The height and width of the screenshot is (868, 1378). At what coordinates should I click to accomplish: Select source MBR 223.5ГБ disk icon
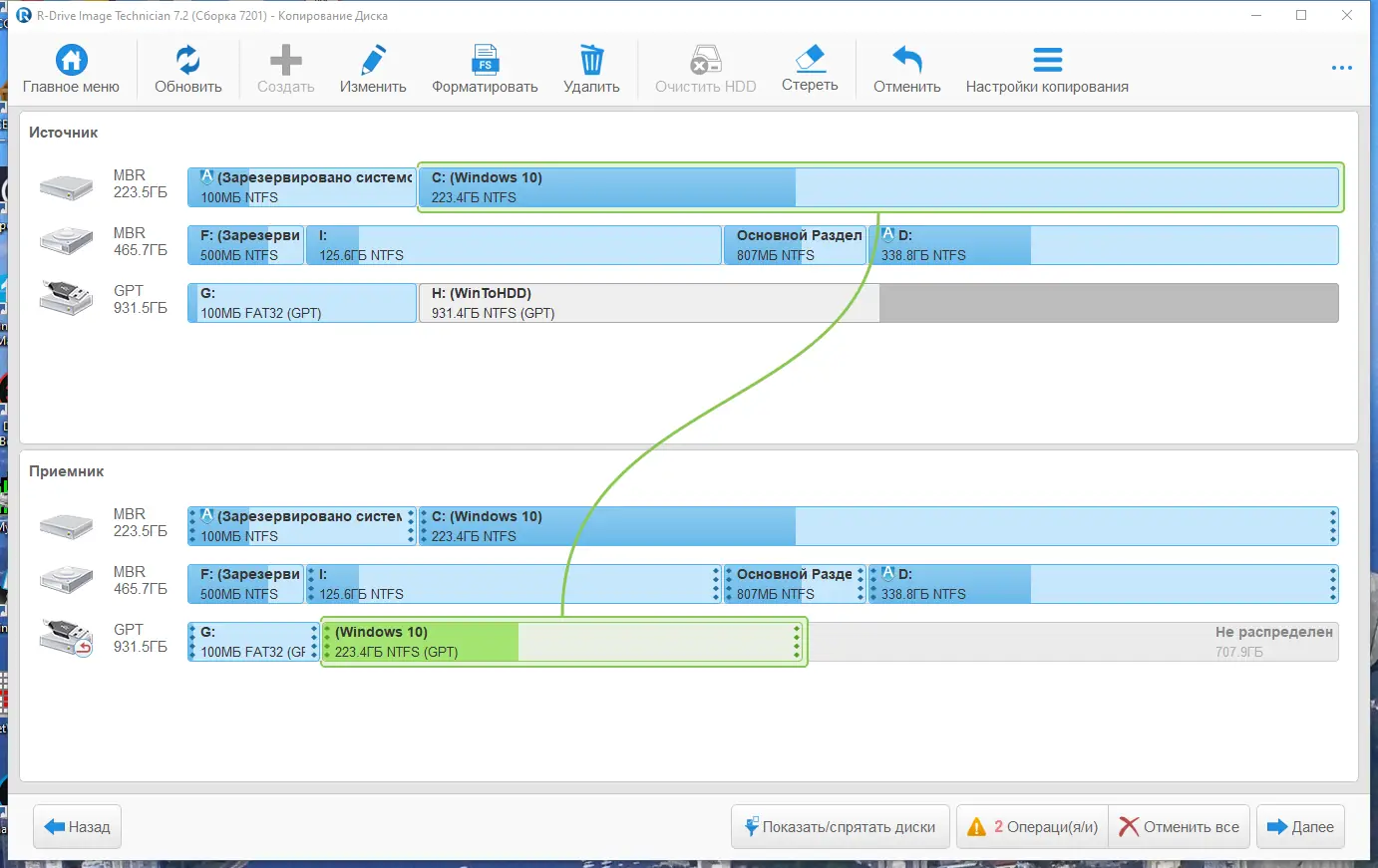[66, 186]
